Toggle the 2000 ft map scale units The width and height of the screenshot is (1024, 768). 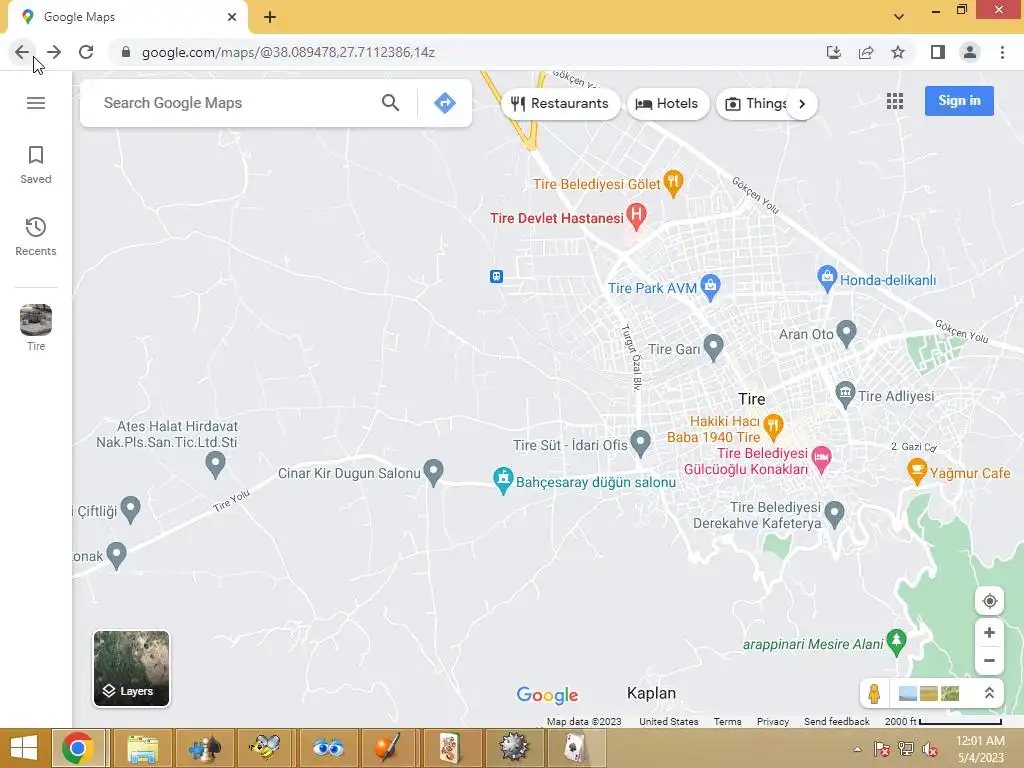pos(943,722)
